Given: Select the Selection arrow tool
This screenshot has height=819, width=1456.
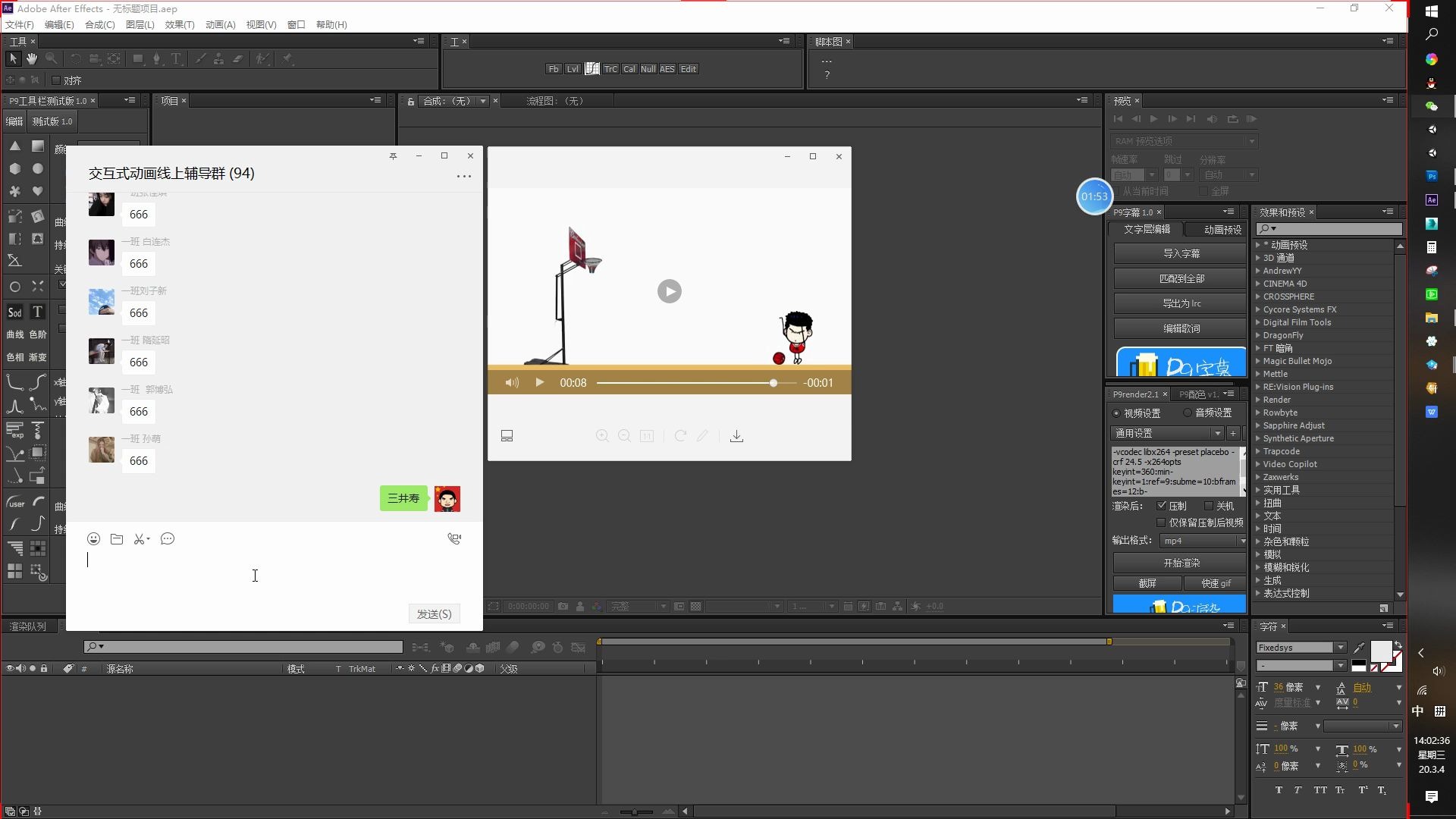Looking at the screenshot, I should pos(13,58).
